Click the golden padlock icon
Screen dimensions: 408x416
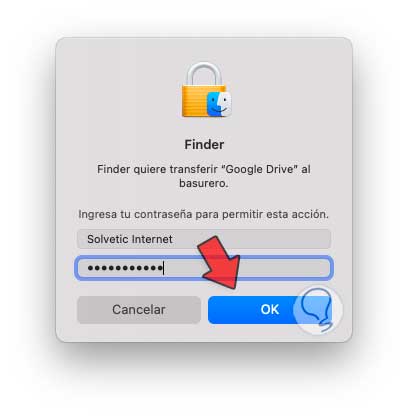pyautogui.click(x=203, y=90)
